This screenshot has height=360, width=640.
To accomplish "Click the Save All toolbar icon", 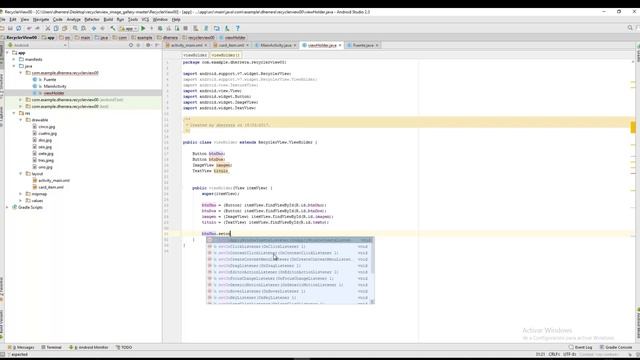I will click(10, 28).
